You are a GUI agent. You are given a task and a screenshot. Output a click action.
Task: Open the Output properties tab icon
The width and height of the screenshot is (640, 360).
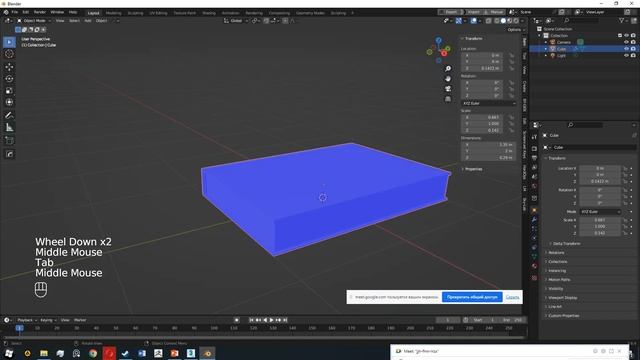click(534, 158)
